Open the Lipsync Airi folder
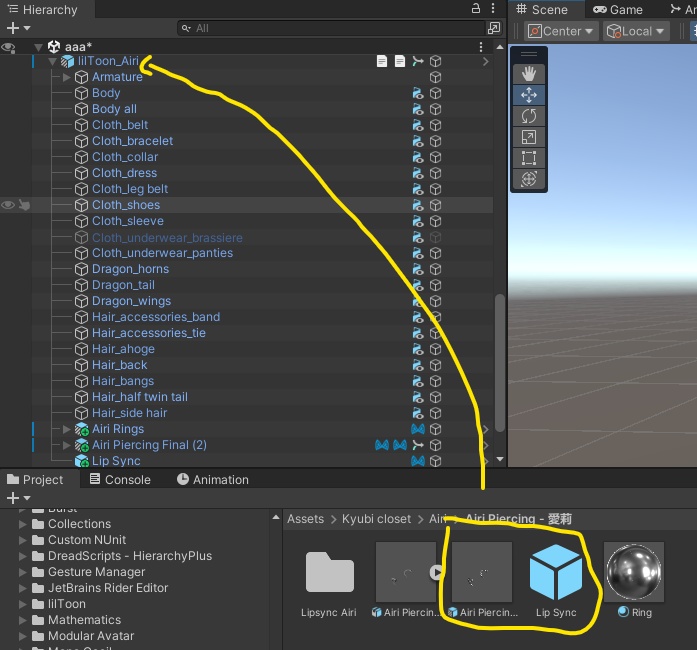 click(x=329, y=572)
